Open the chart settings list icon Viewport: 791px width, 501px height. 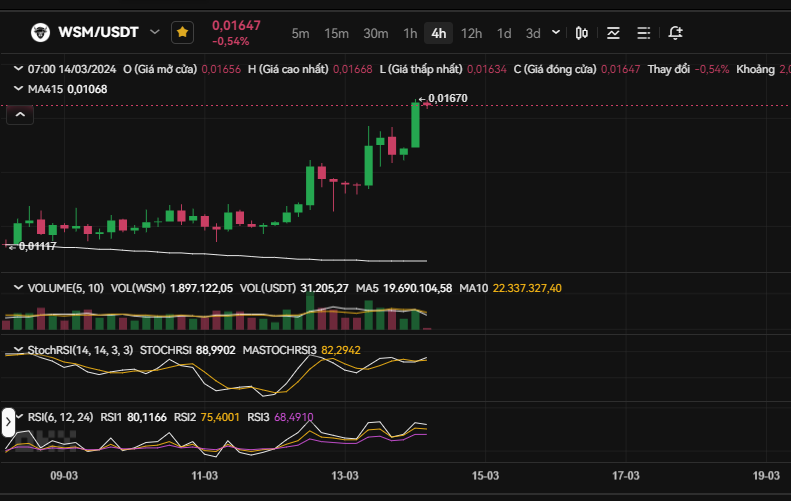[643, 33]
